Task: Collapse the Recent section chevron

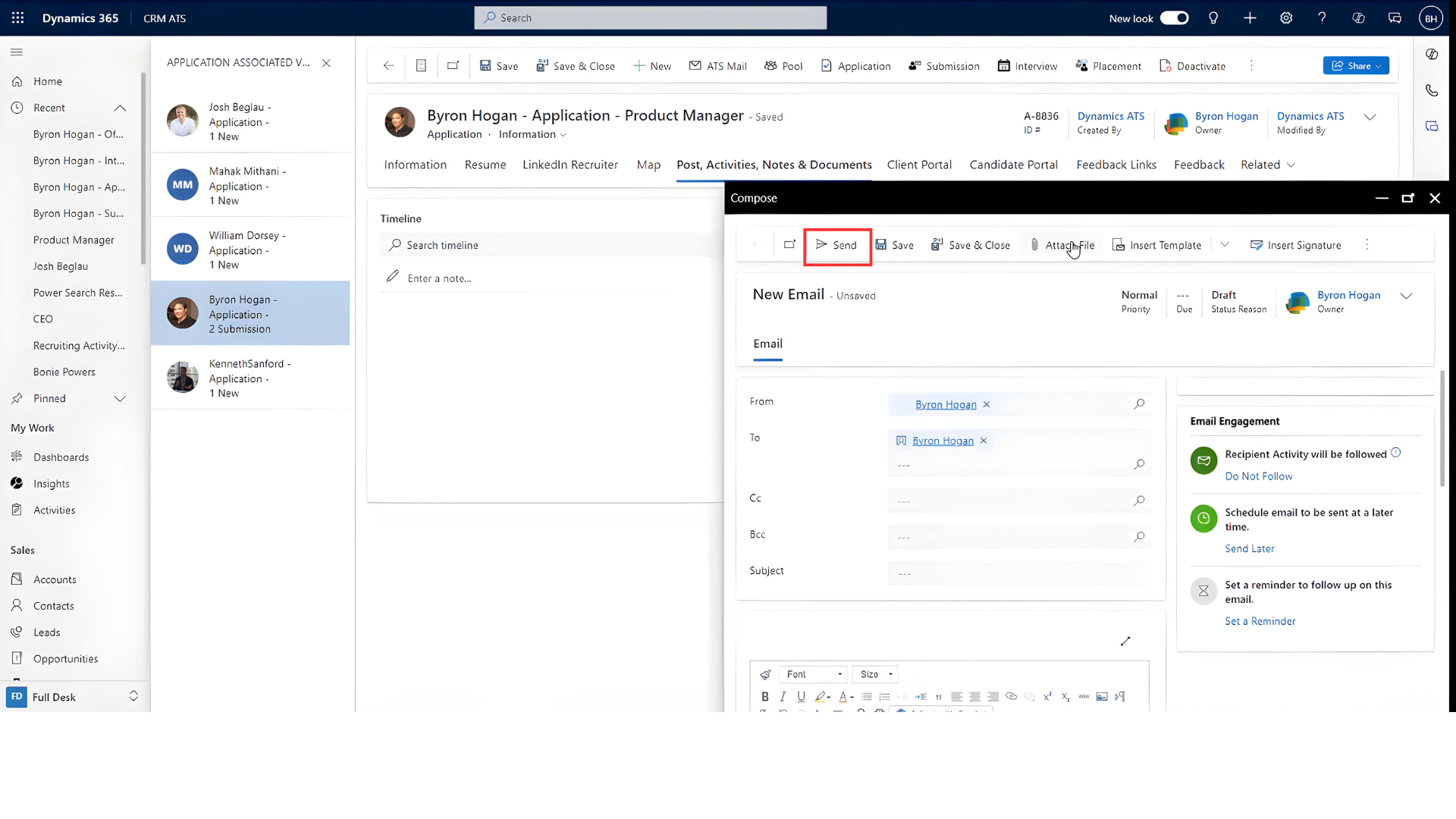Action: pos(120,108)
